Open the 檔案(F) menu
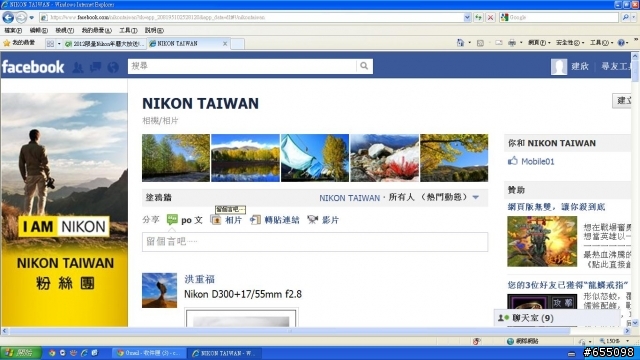The image size is (640, 360). [x=13, y=30]
